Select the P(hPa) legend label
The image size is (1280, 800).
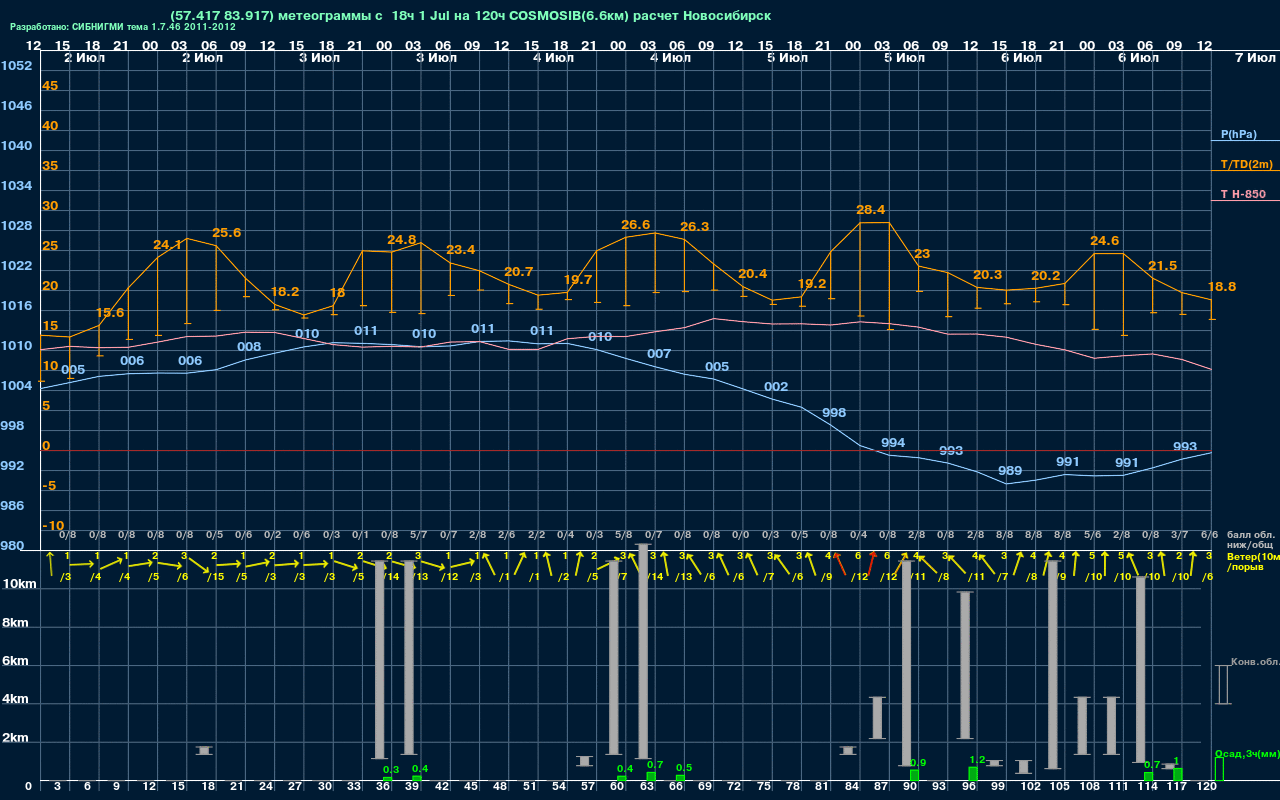click(x=1239, y=134)
